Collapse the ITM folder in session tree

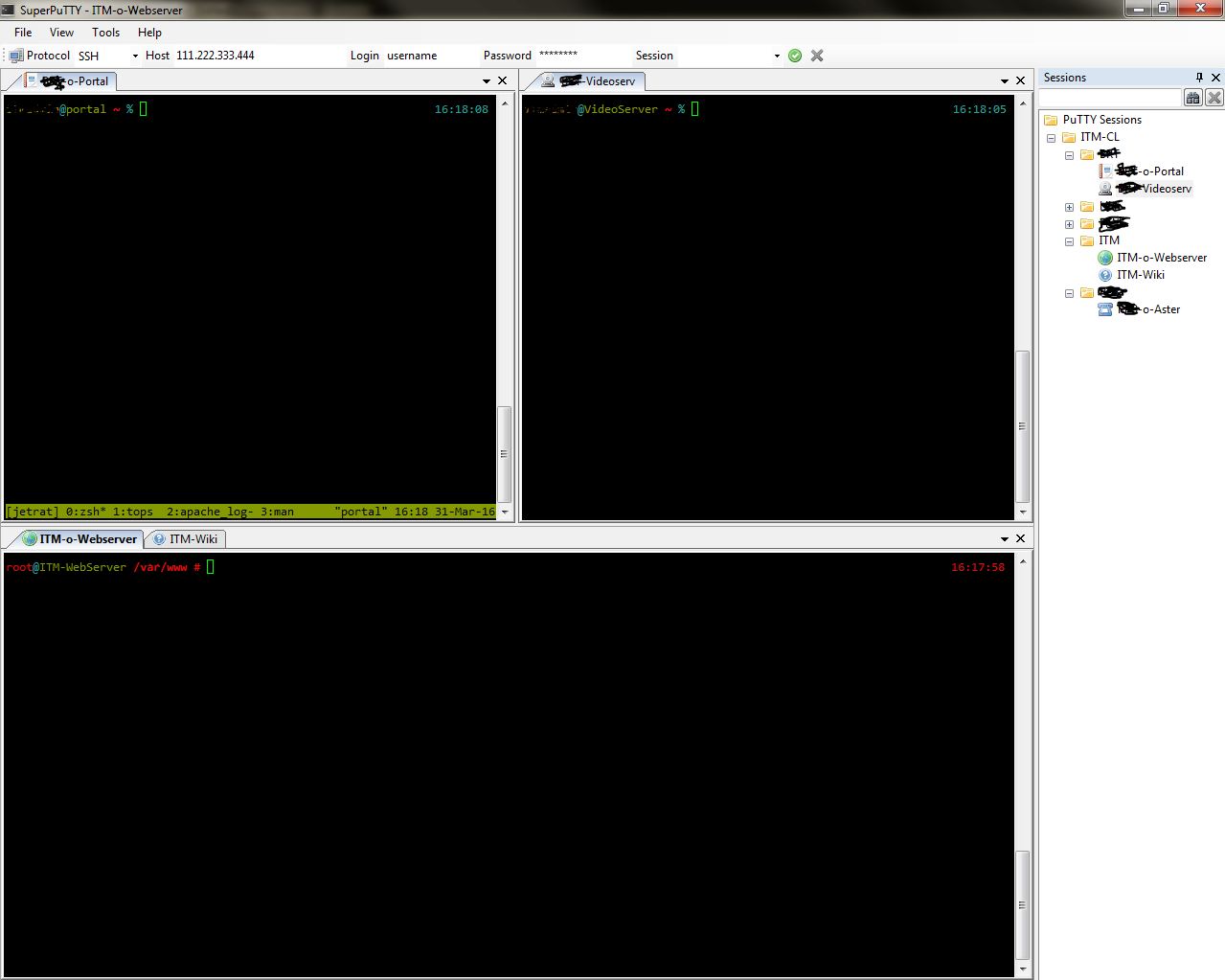[x=1069, y=241]
